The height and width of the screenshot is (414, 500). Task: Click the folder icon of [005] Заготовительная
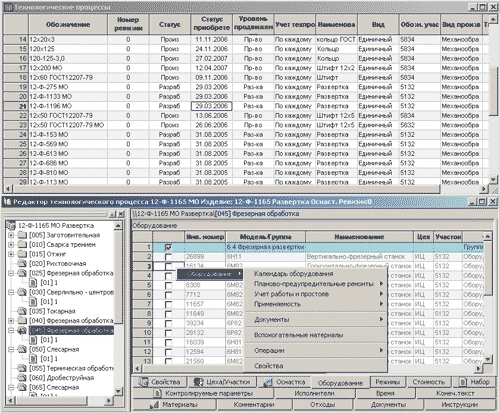click(22, 235)
